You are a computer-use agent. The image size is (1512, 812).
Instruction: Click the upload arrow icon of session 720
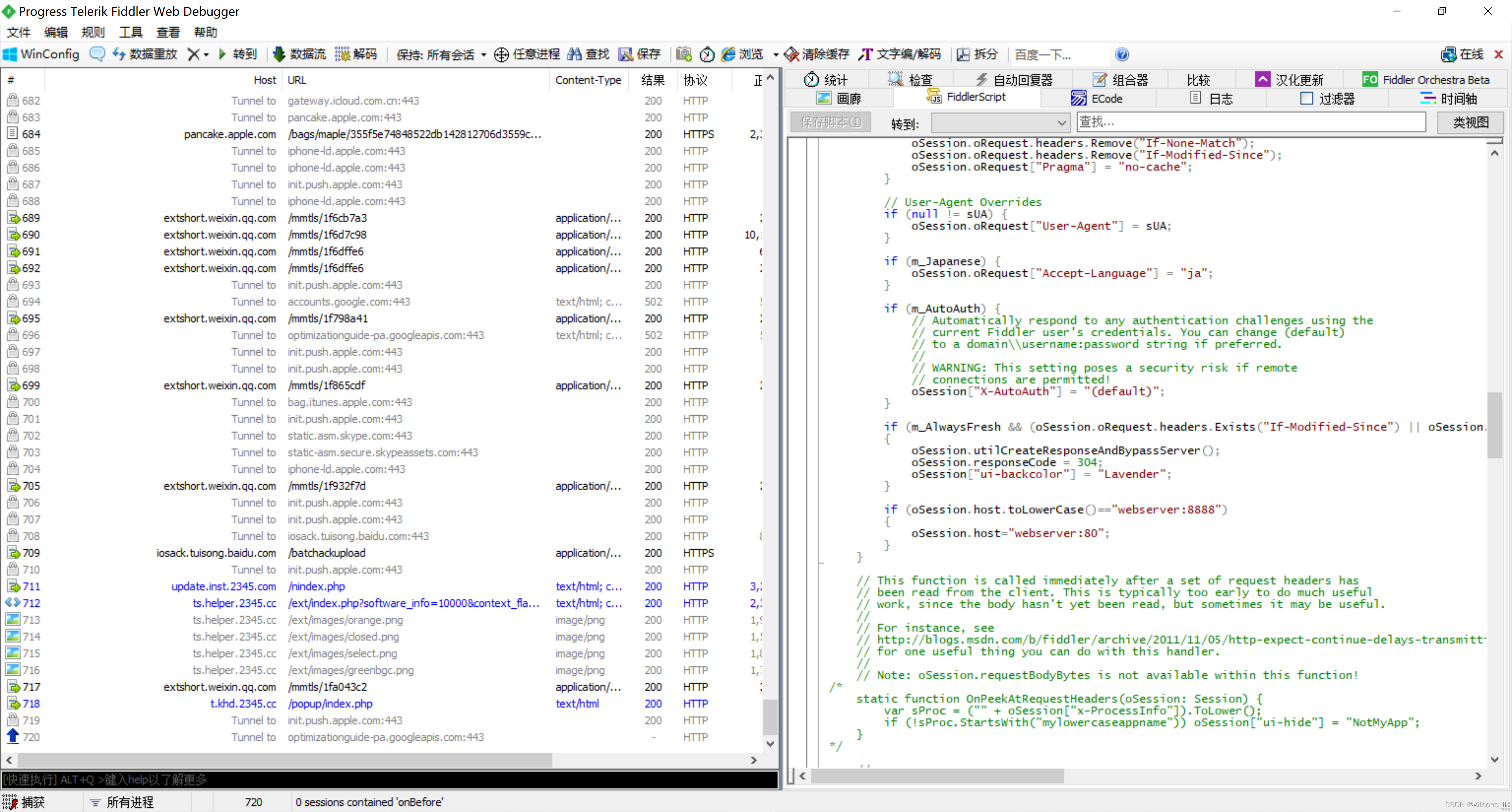pos(12,736)
